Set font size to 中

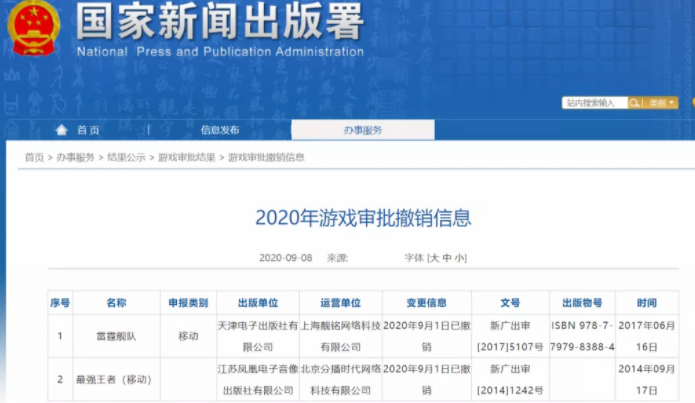(x=447, y=258)
